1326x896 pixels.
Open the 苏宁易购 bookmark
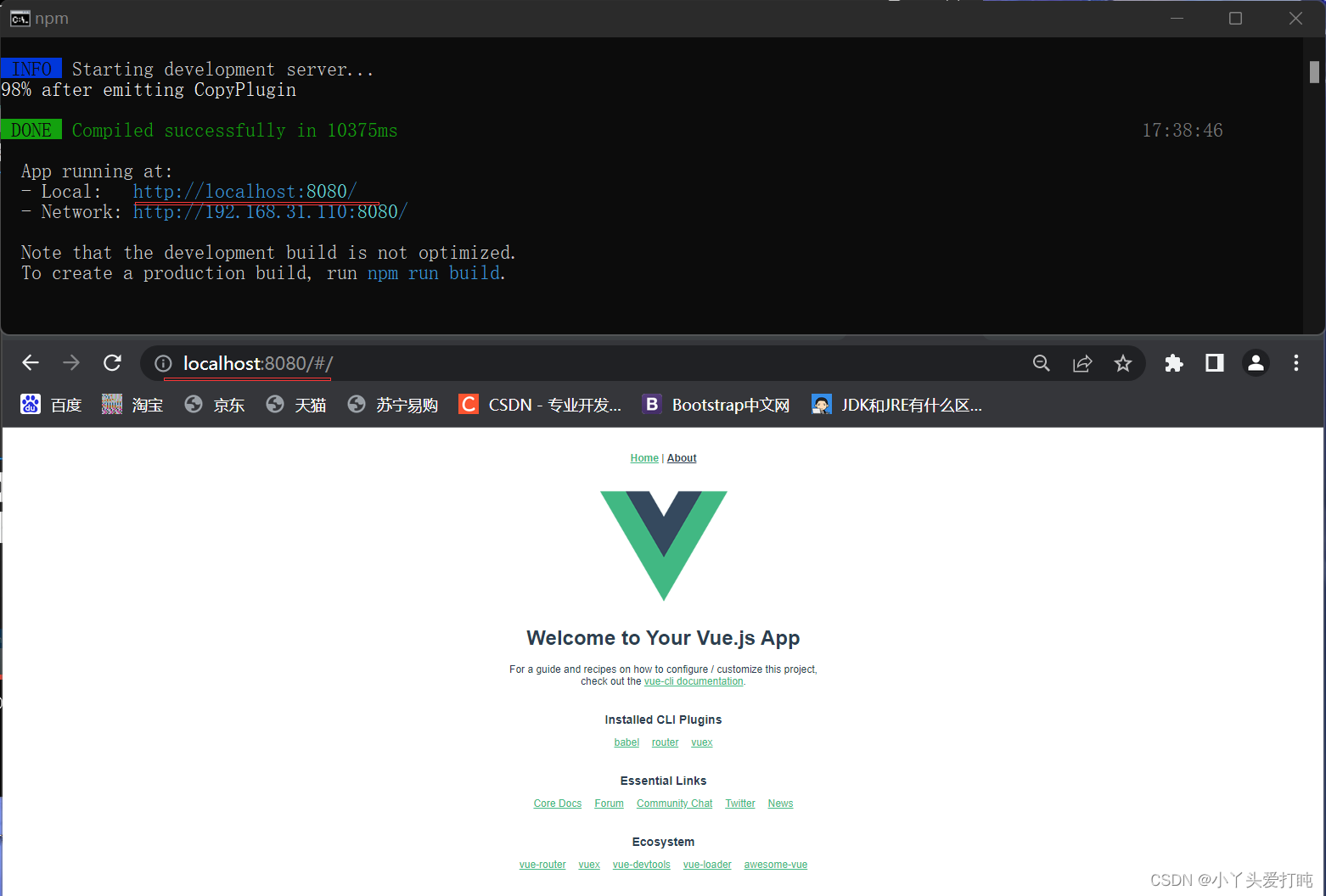click(392, 405)
